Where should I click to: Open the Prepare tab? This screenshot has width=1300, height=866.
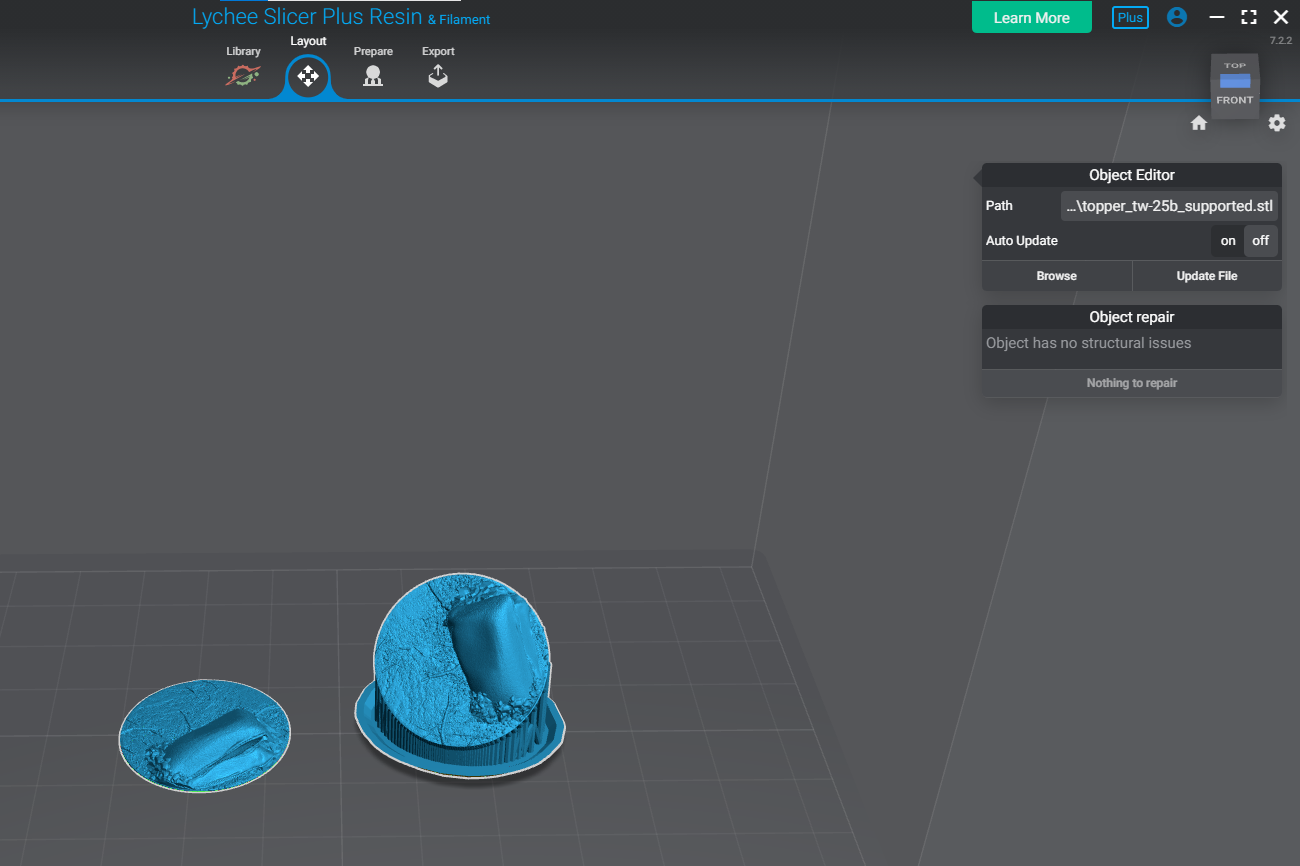click(373, 66)
